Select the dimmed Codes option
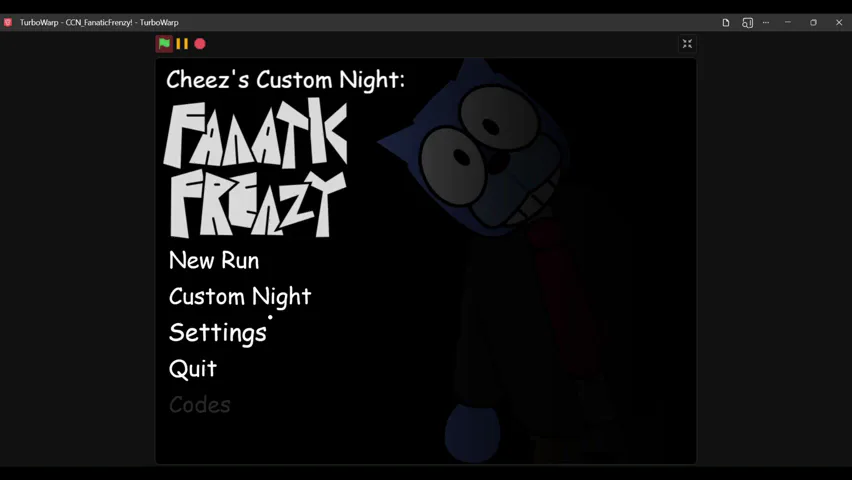This screenshot has width=852, height=480. (x=199, y=405)
